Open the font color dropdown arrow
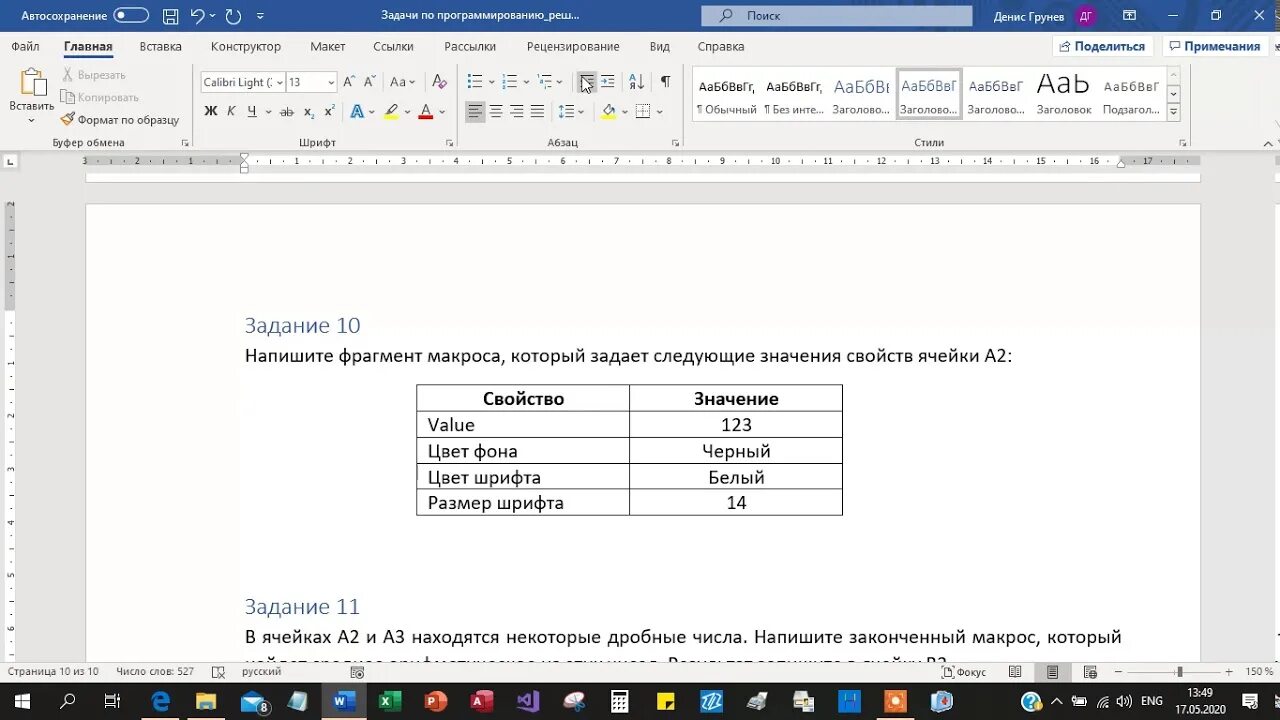1280x720 pixels. click(x=441, y=111)
